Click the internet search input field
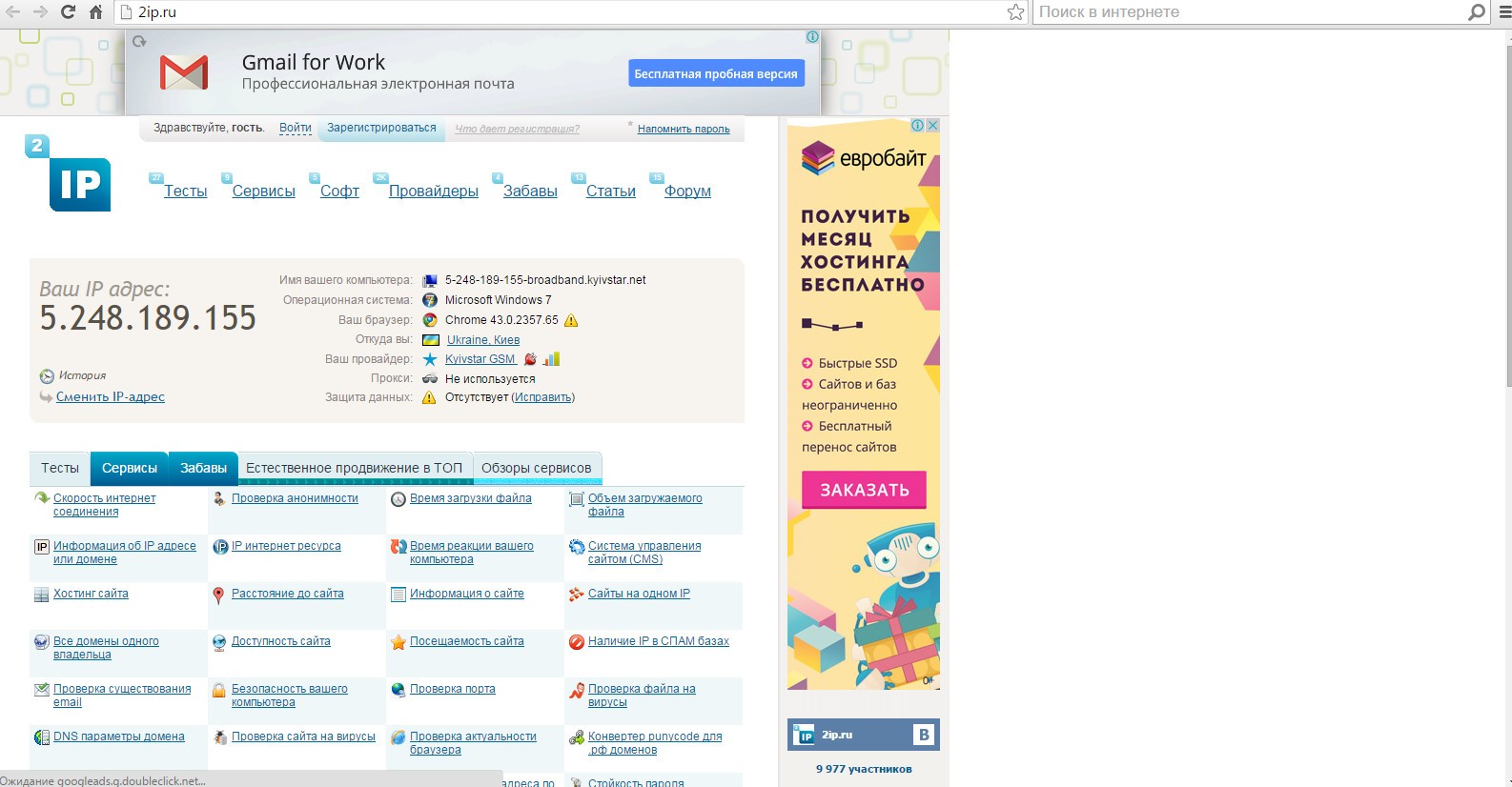The image size is (1512, 787). [x=1251, y=12]
